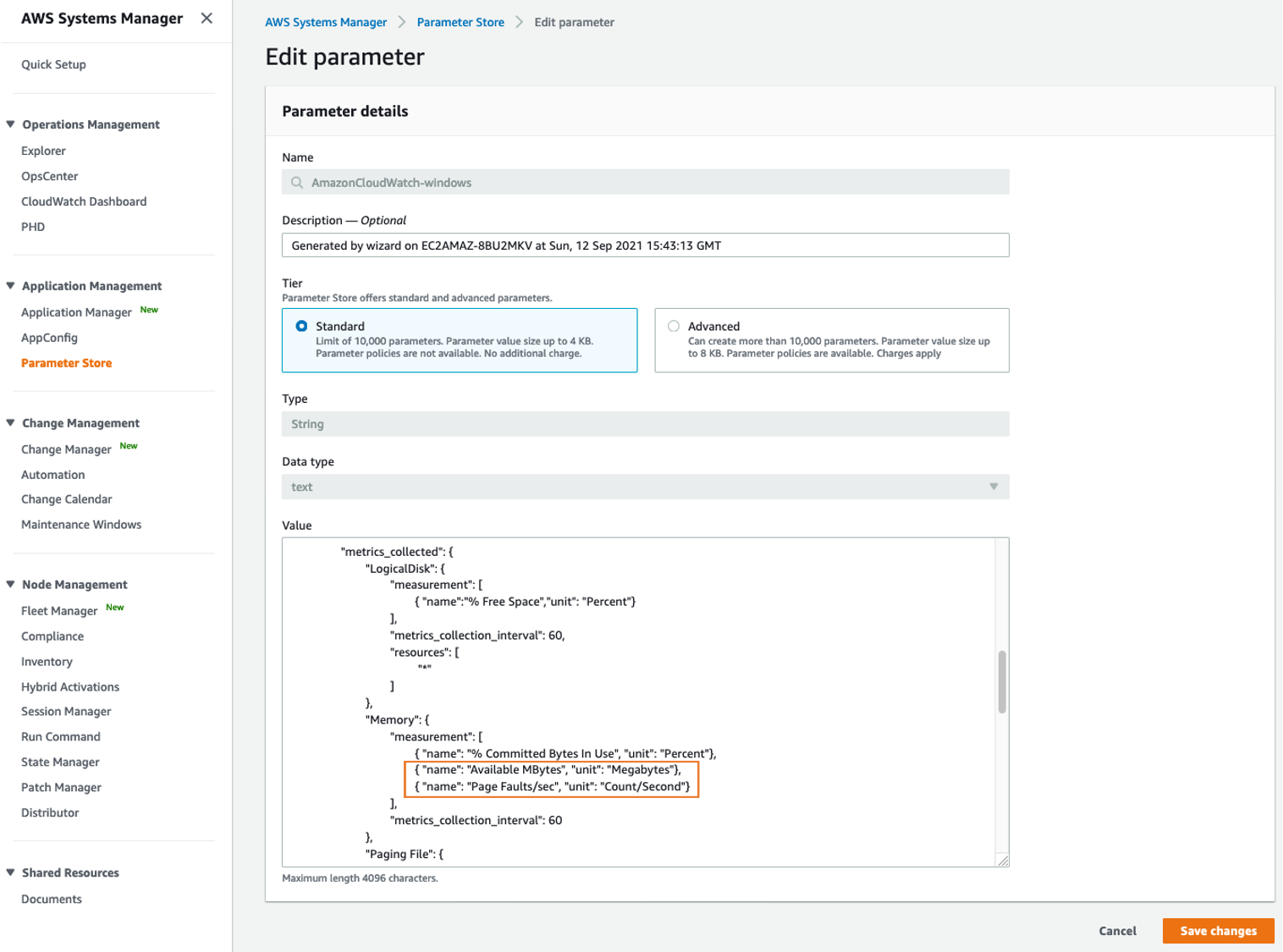Go to Run Command
Screen dimensions: 1283x952
click(61, 737)
